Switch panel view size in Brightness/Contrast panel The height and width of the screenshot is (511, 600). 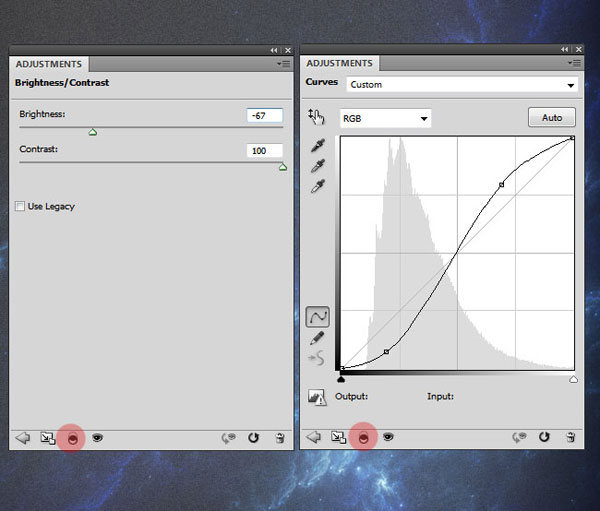pyautogui.click(x=48, y=438)
